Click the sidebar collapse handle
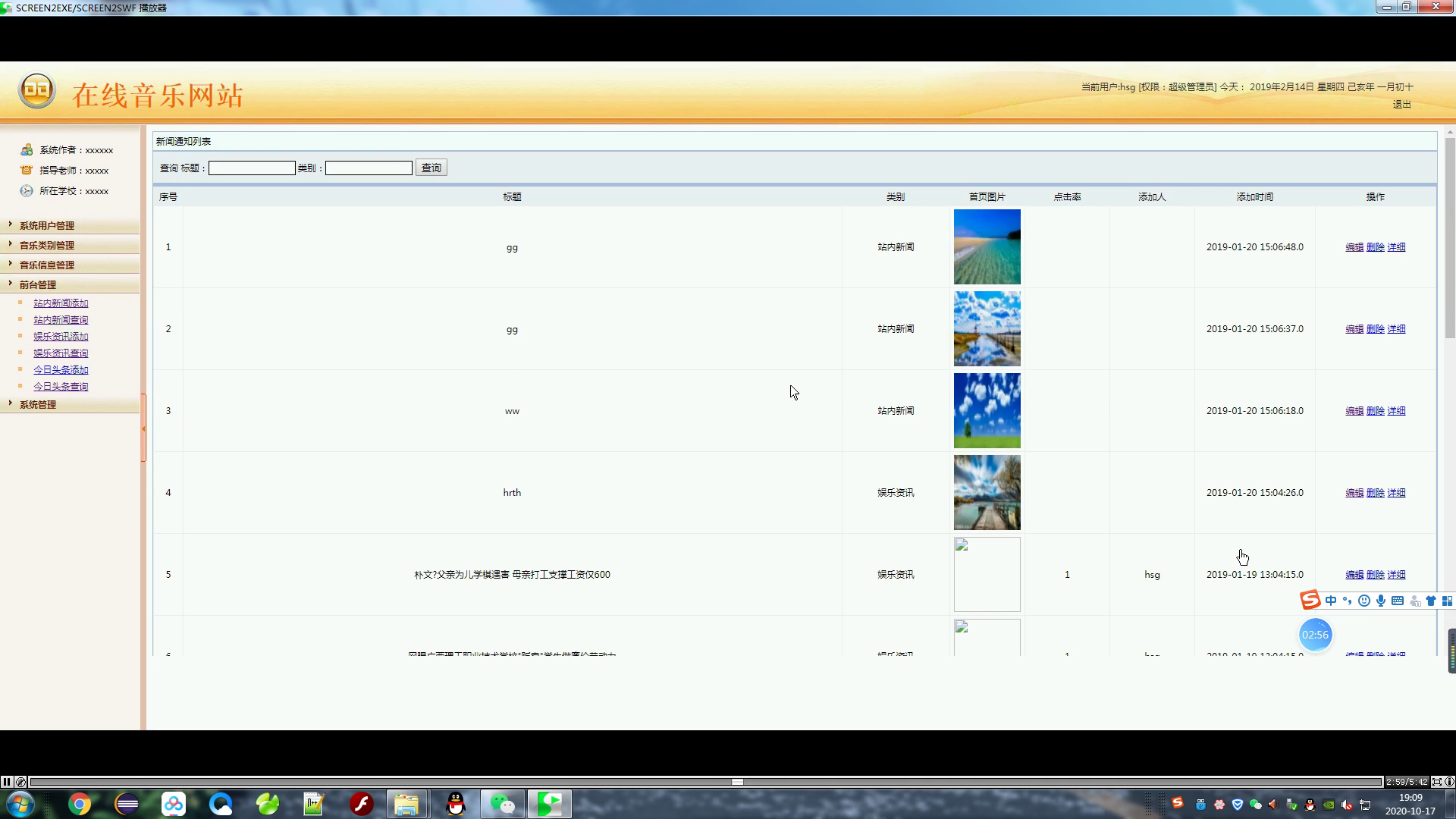This screenshot has width=1456, height=819. click(143, 428)
